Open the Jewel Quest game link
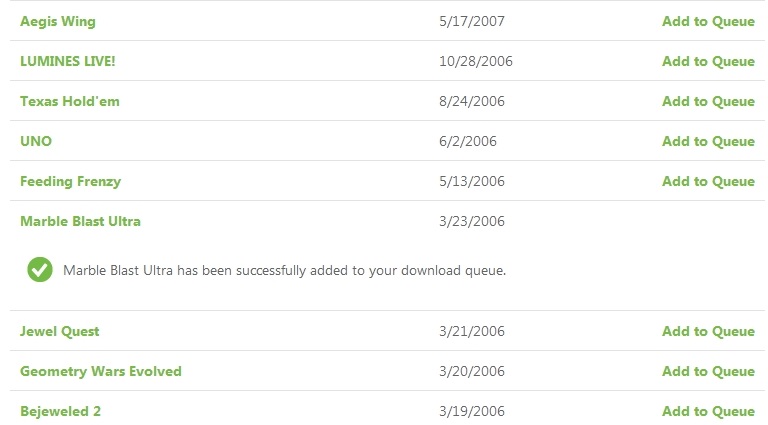The height and width of the screenshot is (425, 768). pos(59,331)
